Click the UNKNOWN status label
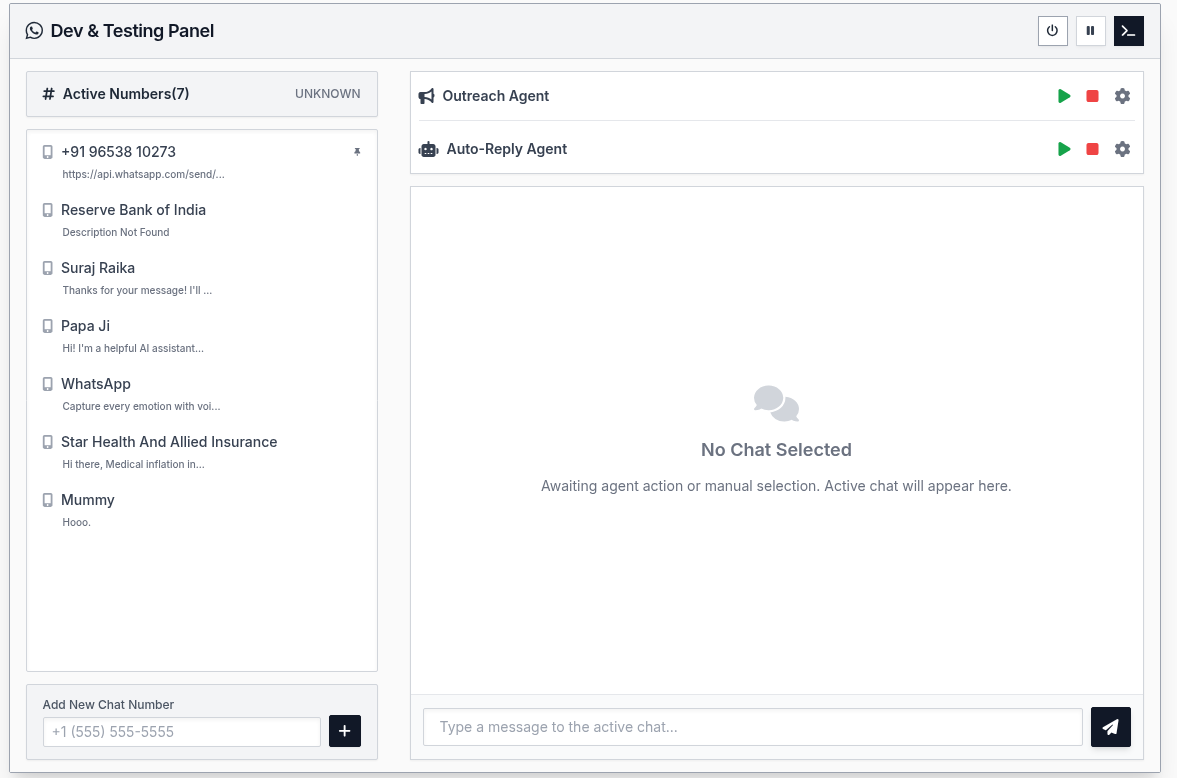 (327, 94)
